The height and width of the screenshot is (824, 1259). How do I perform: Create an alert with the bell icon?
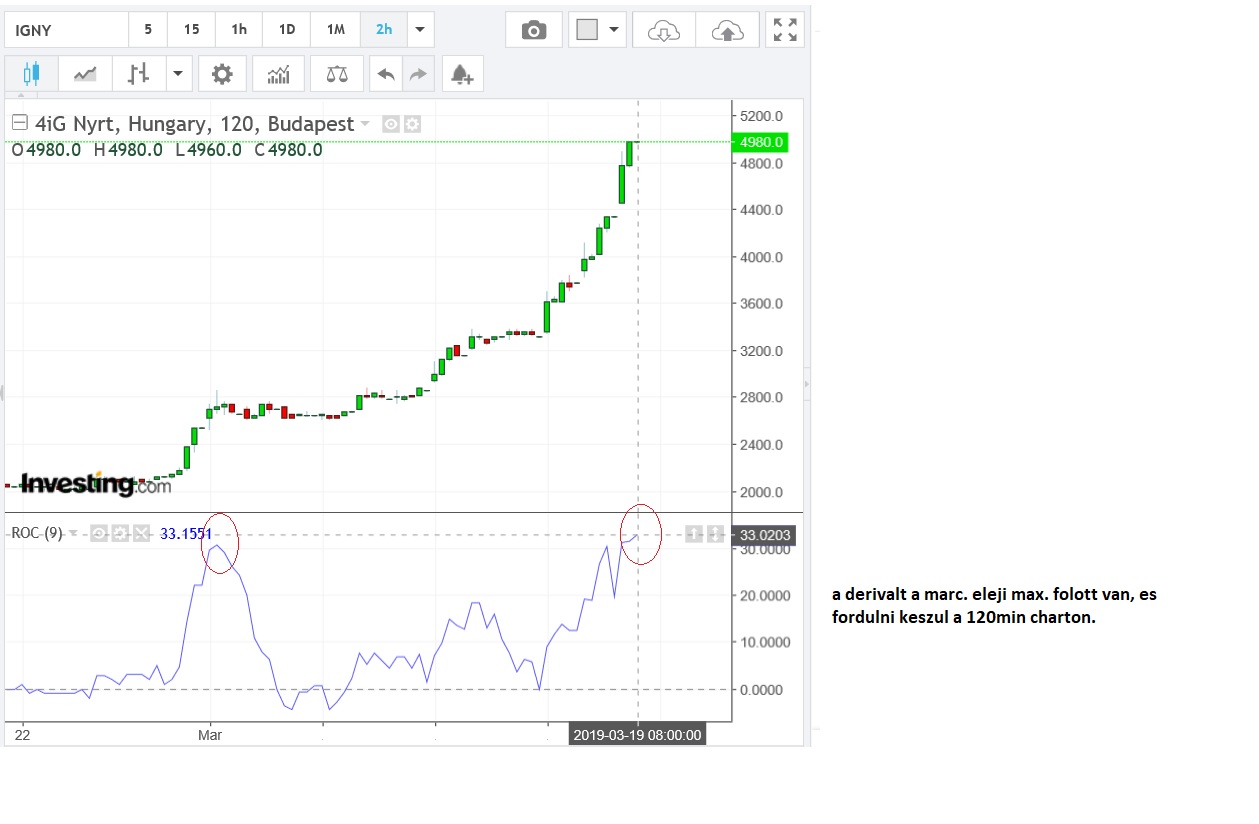(x=462, y=73)
